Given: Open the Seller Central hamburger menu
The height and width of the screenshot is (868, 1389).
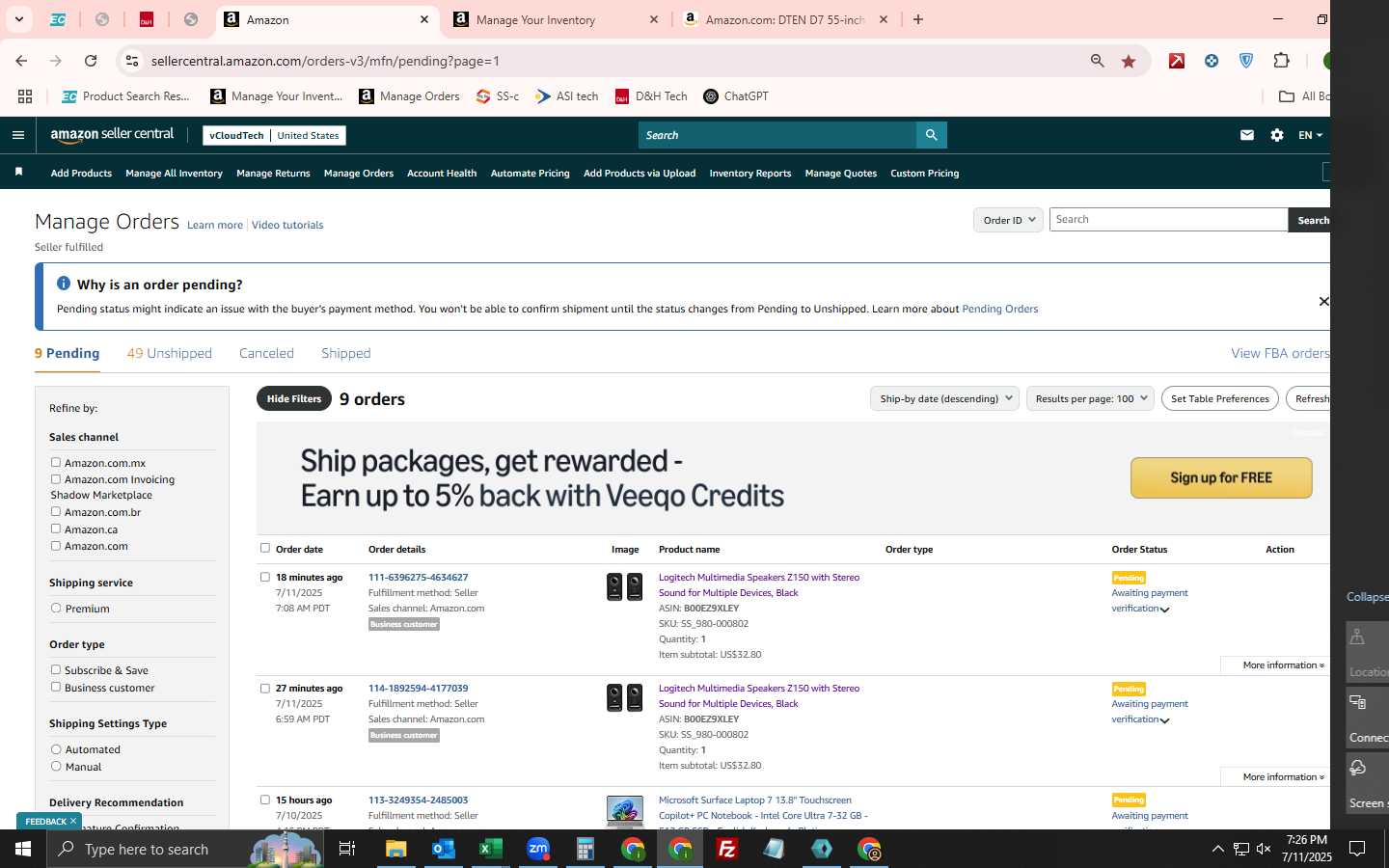Looking at the screenshot, I should (17, 135).
